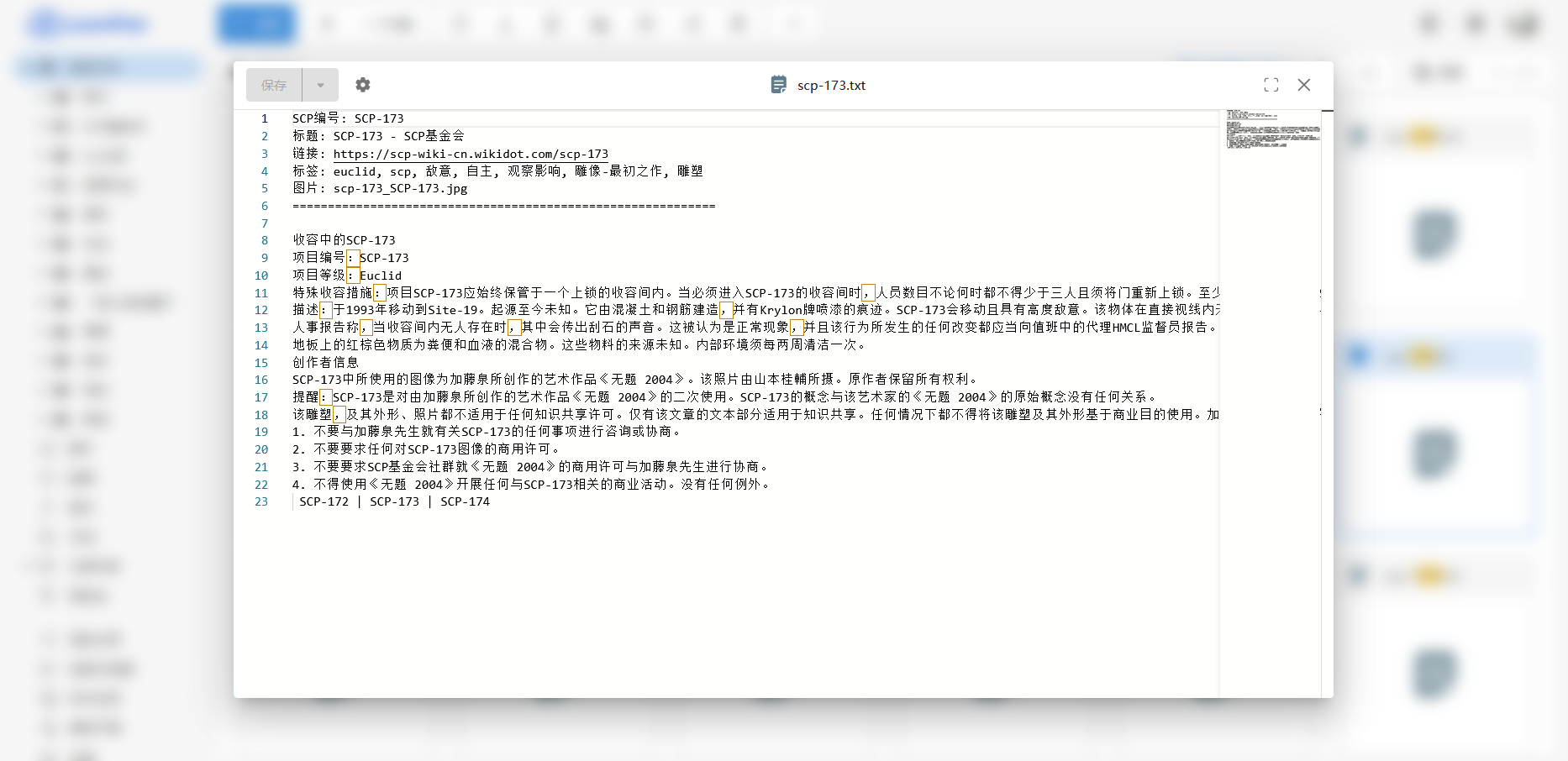Click the scp-173.txt file name title
The width and height of the screenshot is (1568, 761).
[831, 85]
